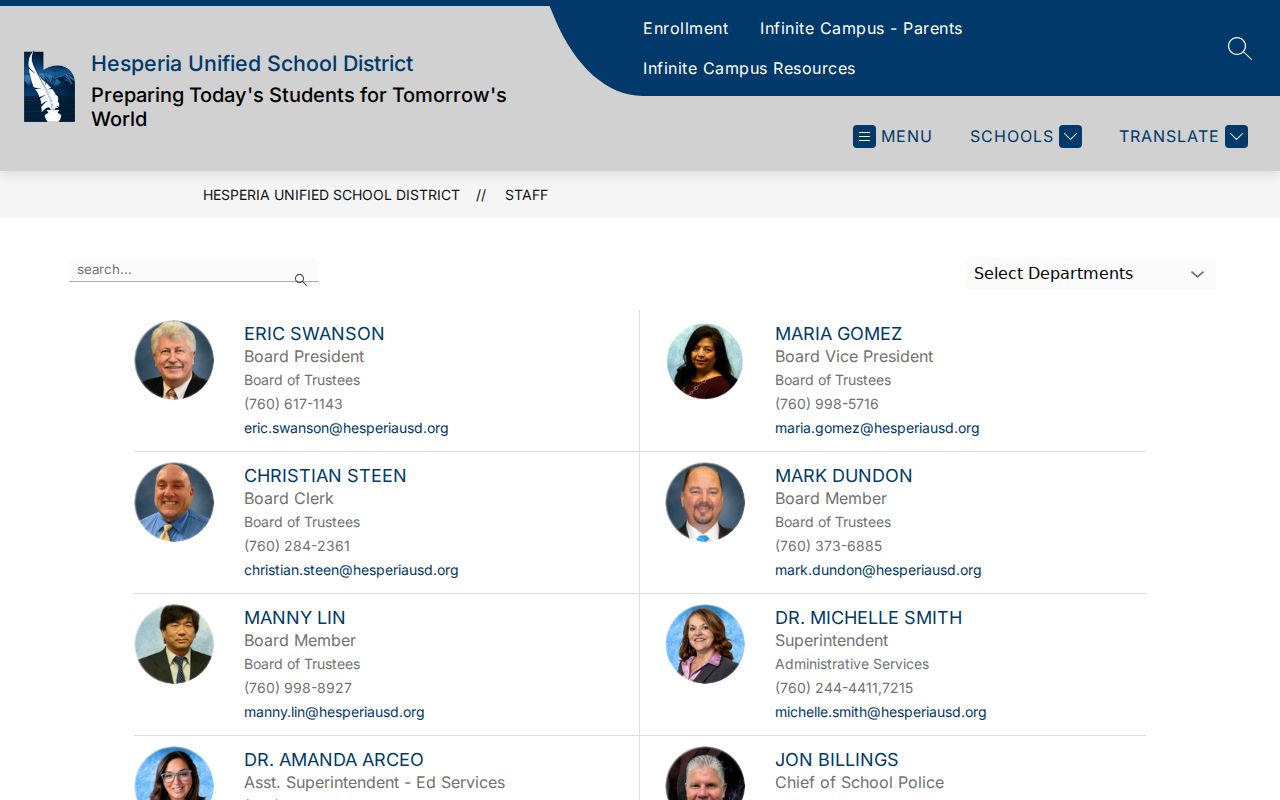Click phone number (760) 373-6885
The height and width of the screenshot is (800, 1280).
829,546
